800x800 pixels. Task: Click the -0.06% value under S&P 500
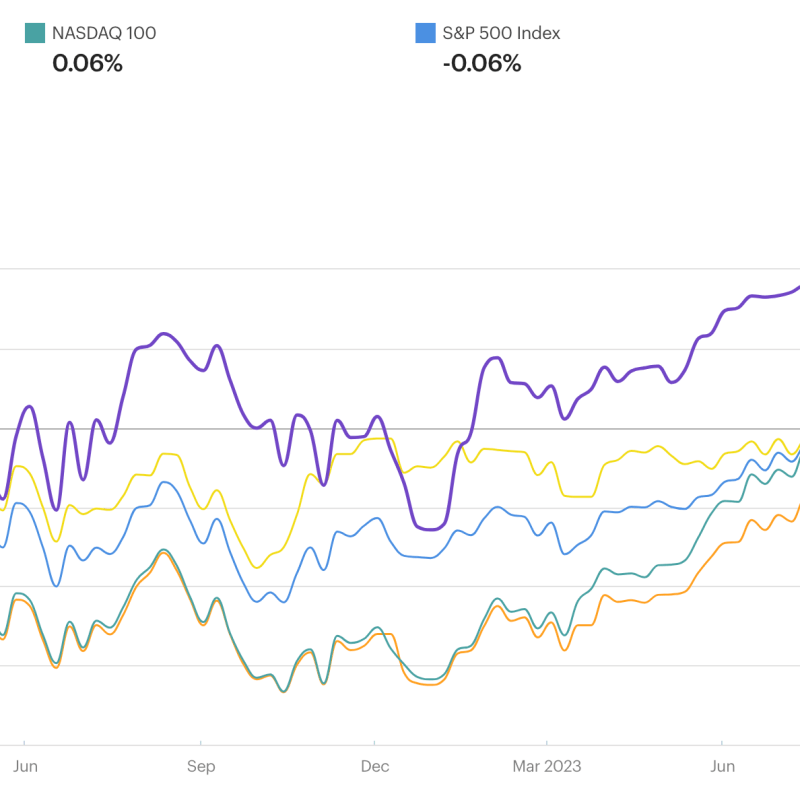[482, 64]
